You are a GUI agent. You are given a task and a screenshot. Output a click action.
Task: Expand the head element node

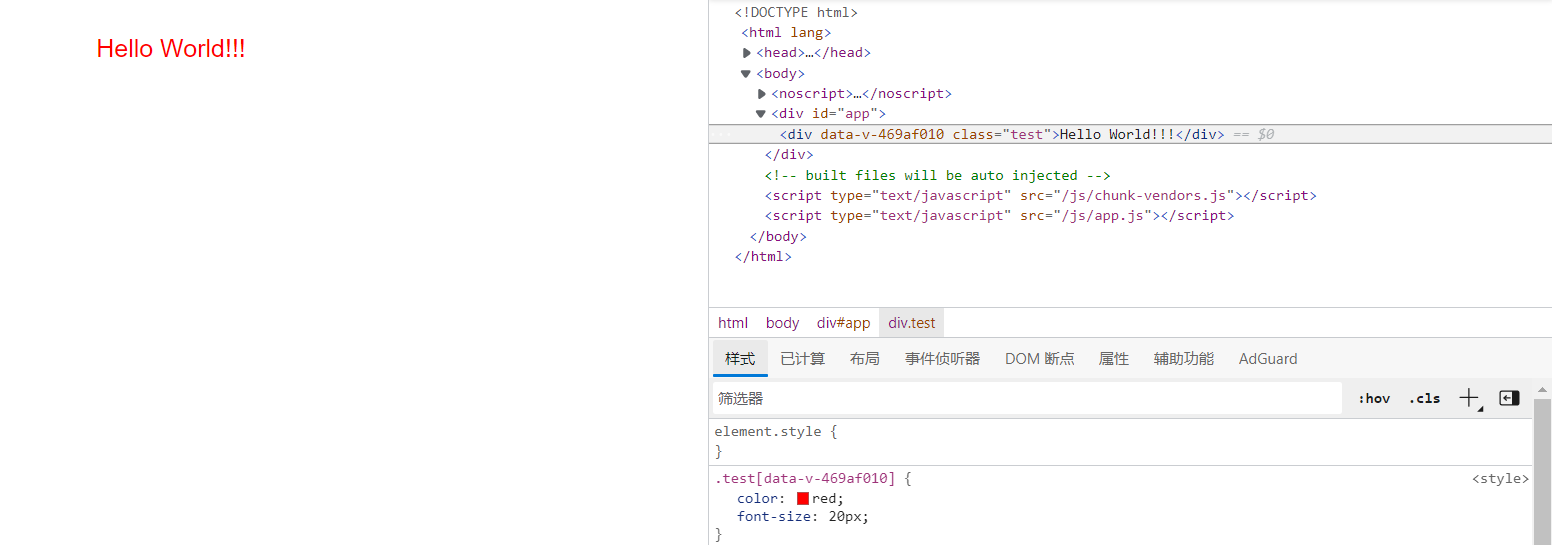point(747,53)
